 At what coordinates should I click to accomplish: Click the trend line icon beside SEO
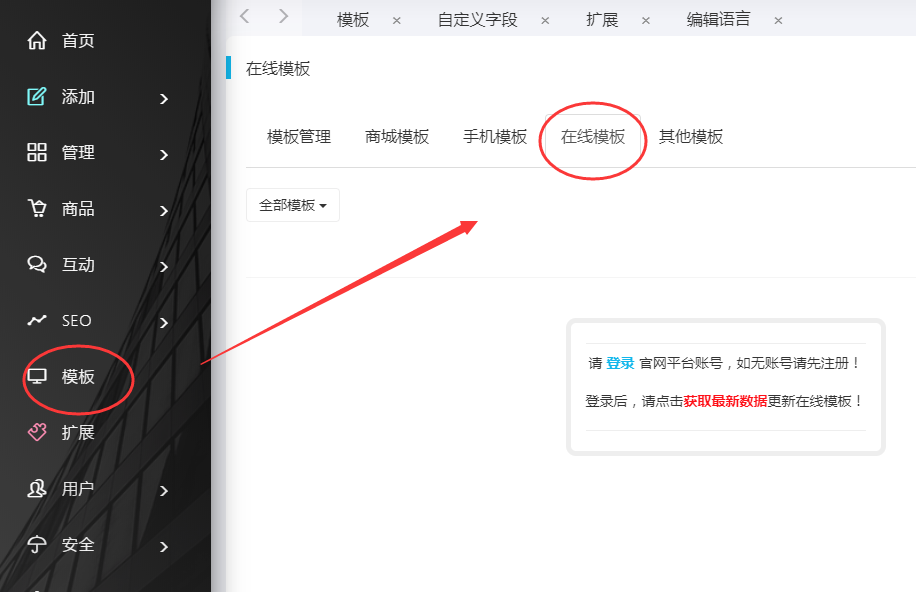[37, 321]
